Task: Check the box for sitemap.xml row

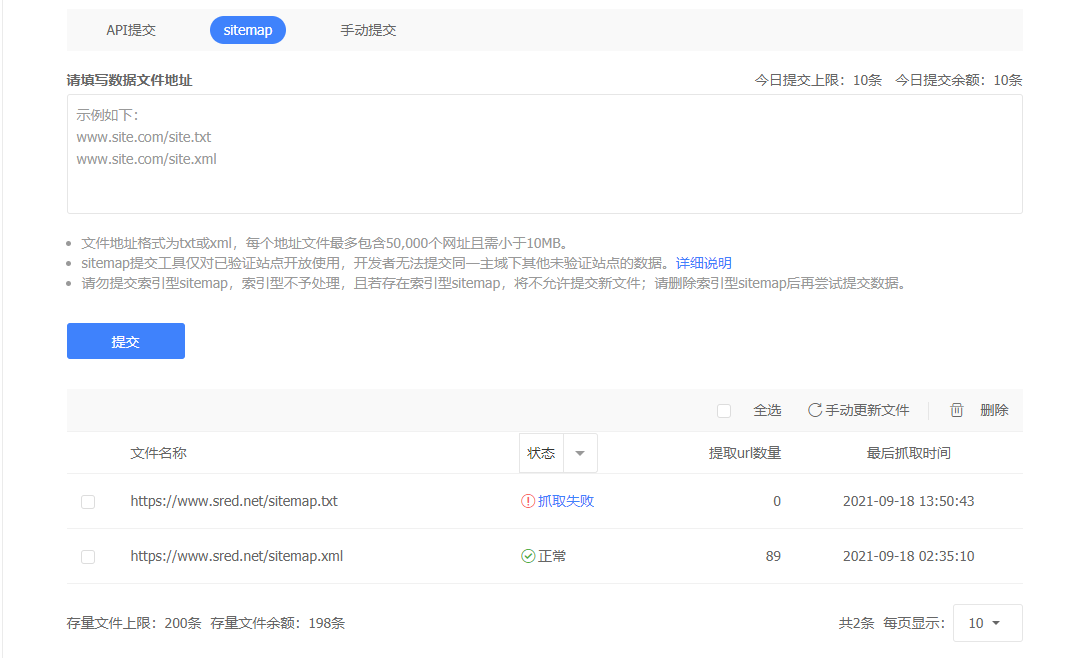Action: point(88,557)
